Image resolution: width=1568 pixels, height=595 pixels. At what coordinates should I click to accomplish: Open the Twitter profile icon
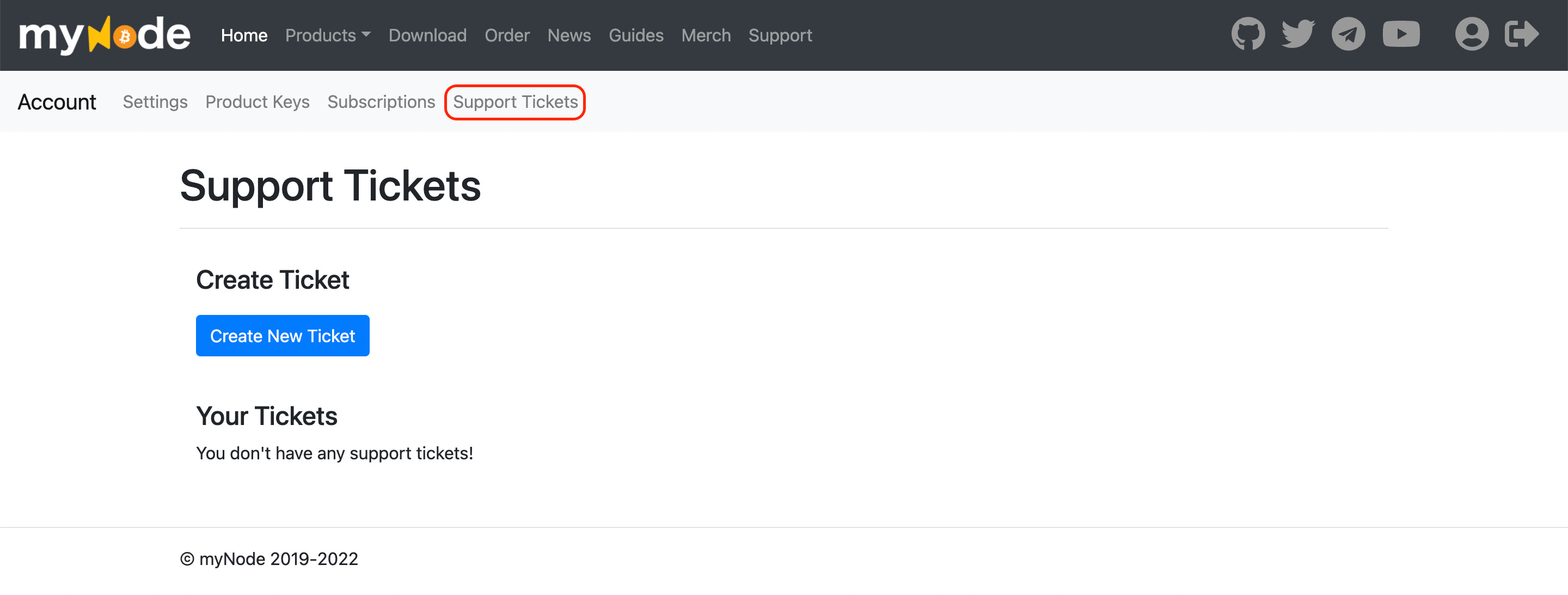[x=1297, y=35]
